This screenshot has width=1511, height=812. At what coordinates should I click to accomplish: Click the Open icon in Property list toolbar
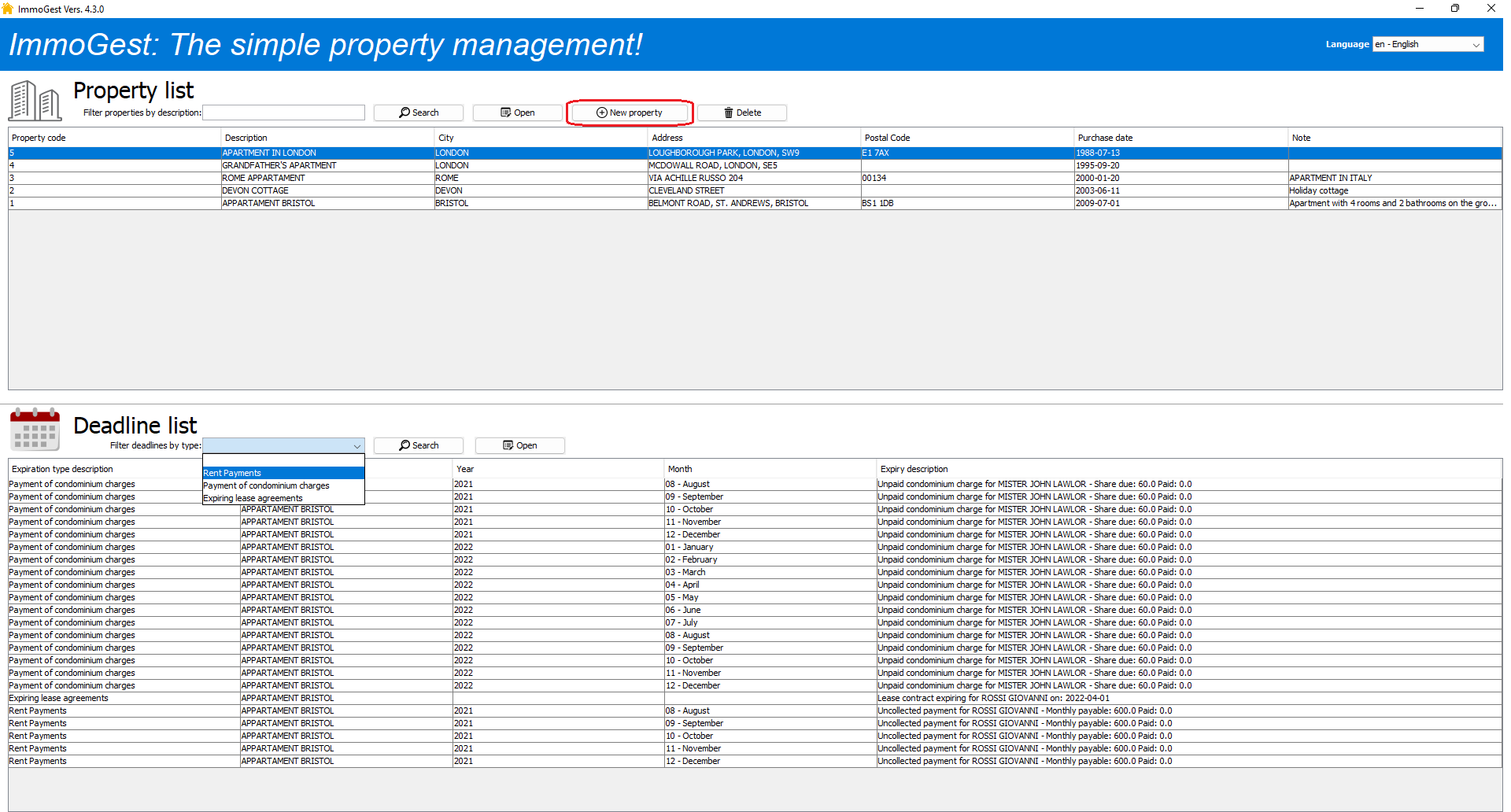coord(504,113)
